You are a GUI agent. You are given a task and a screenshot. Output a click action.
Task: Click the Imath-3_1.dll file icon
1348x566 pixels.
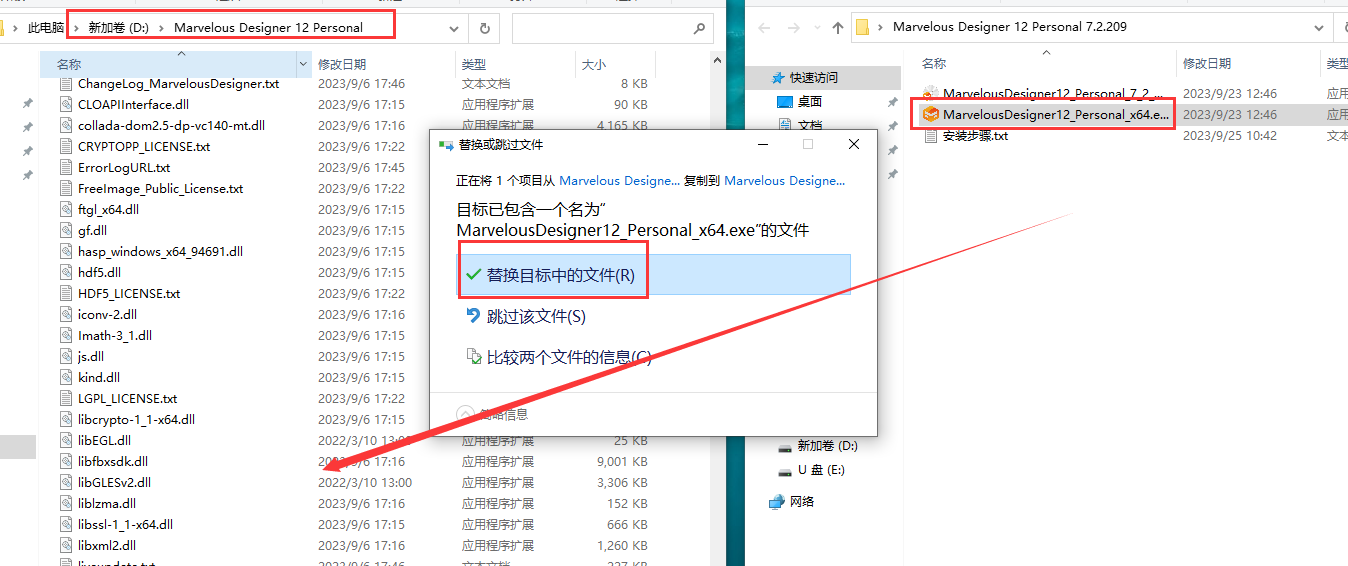pyautogui.click(x=67, y=336)
